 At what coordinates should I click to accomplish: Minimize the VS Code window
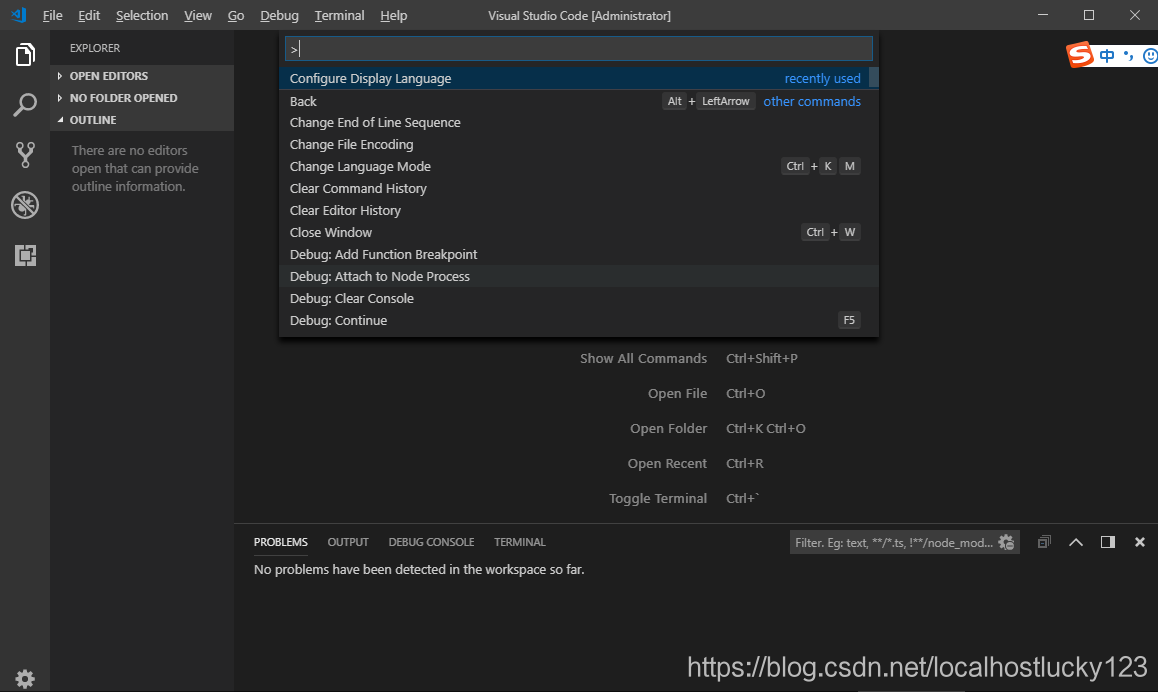pos(1043,15)
